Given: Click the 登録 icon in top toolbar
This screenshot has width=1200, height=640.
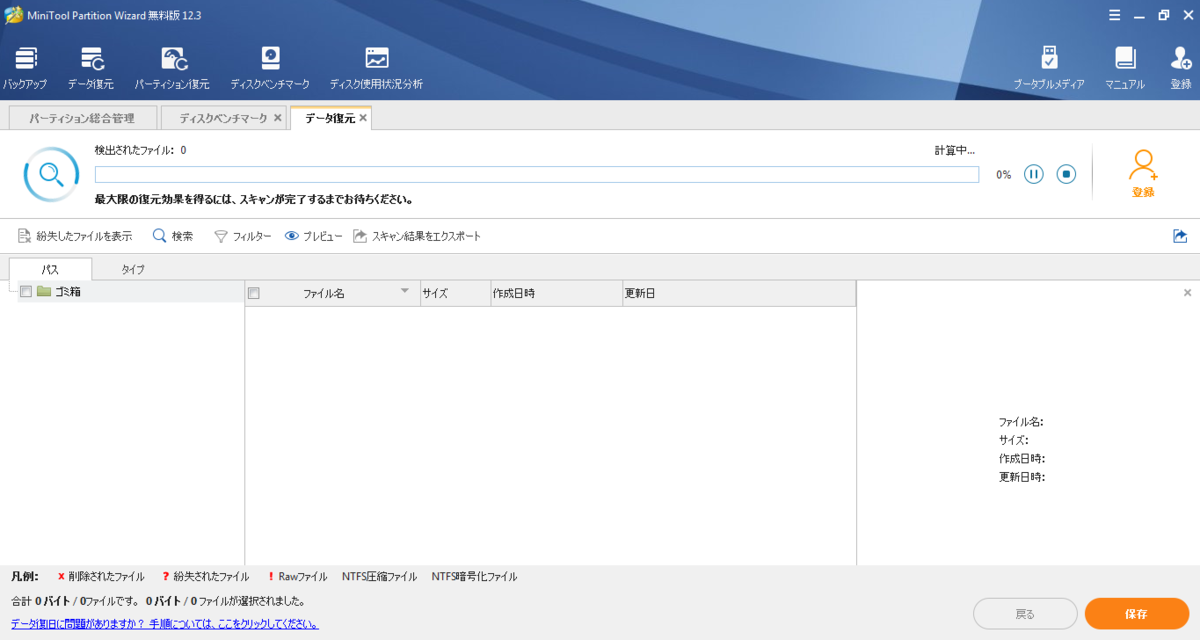Looking at the screenshot, I should [1181, 58].
